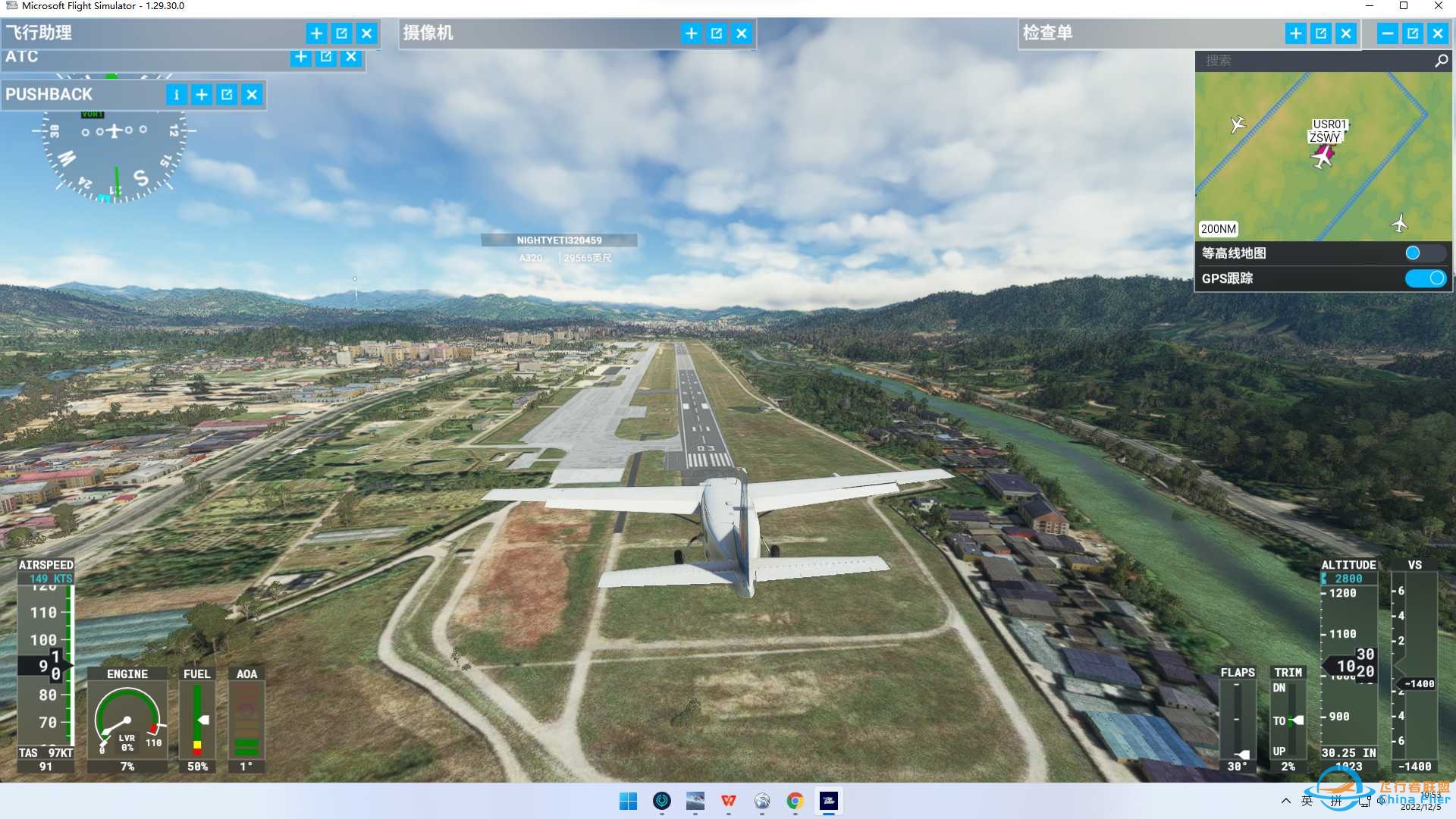Click the 200NM map scale label
This screenshot has height=819, width=1456.
click(1219, 229)
